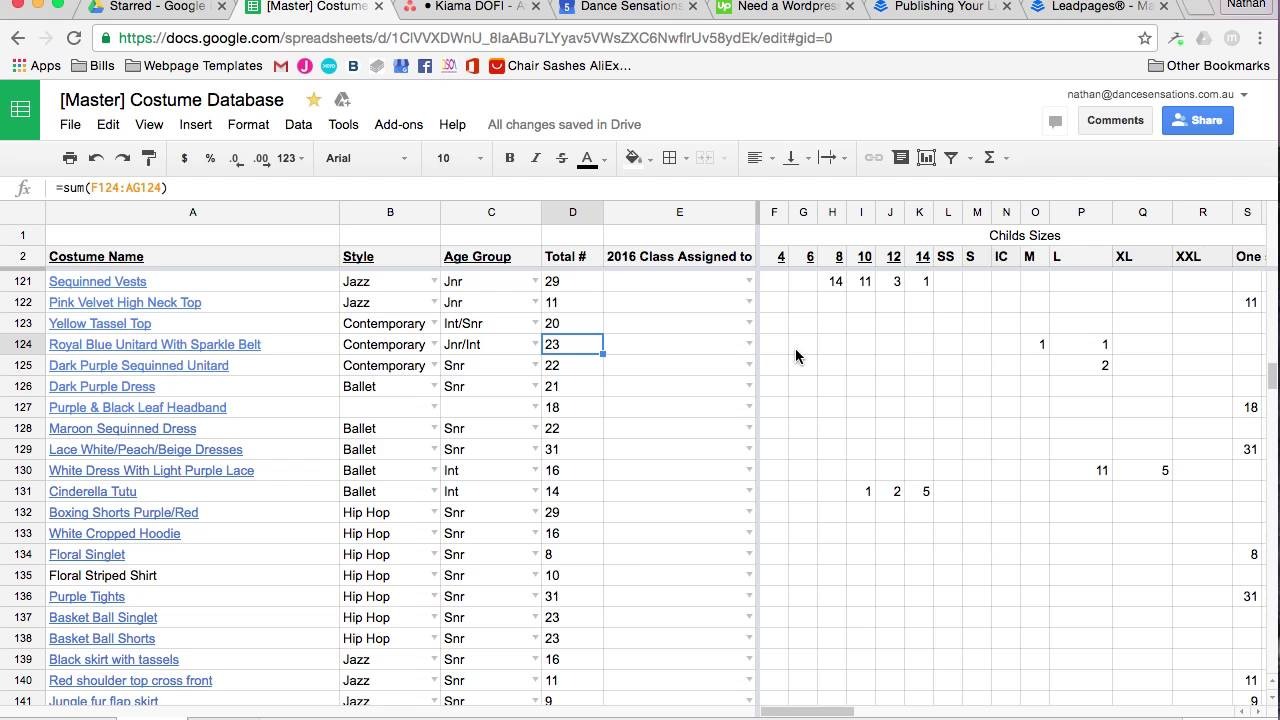Open the Paint format tool
The height and width of the screenshot is (720, 1280).
tap(147, 157)
